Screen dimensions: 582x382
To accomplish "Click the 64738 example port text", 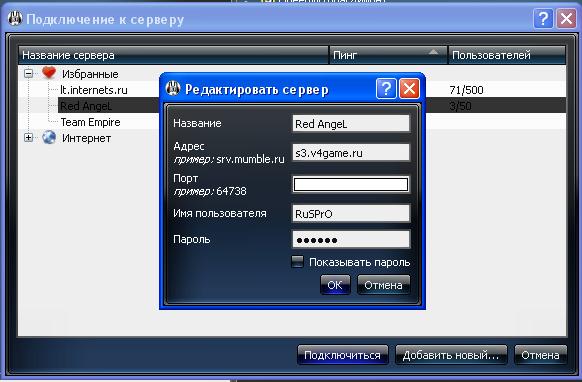I will [231, 191].
